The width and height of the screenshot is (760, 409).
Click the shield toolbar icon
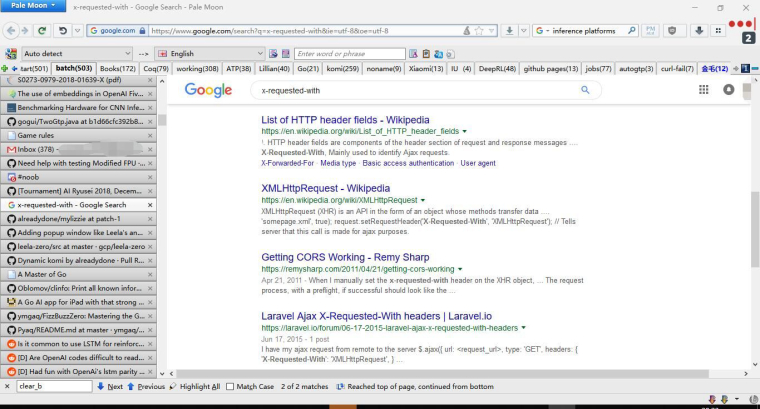point(672,31)
